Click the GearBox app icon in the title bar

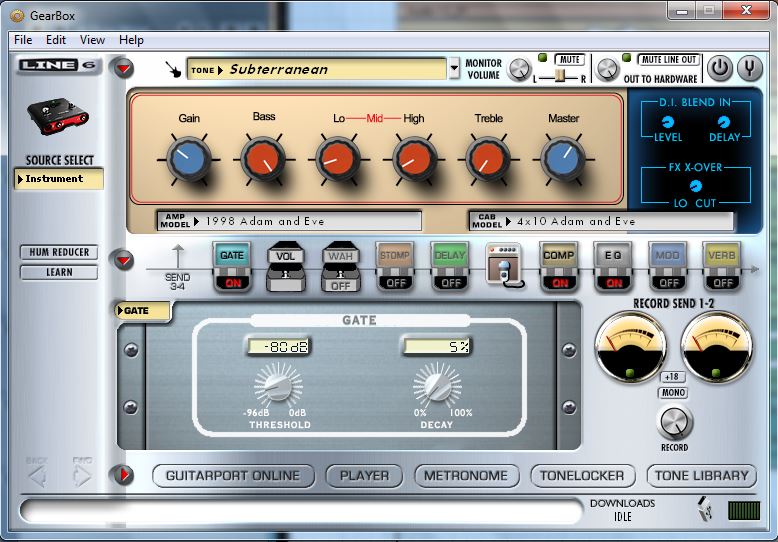[x=17, y=16]
